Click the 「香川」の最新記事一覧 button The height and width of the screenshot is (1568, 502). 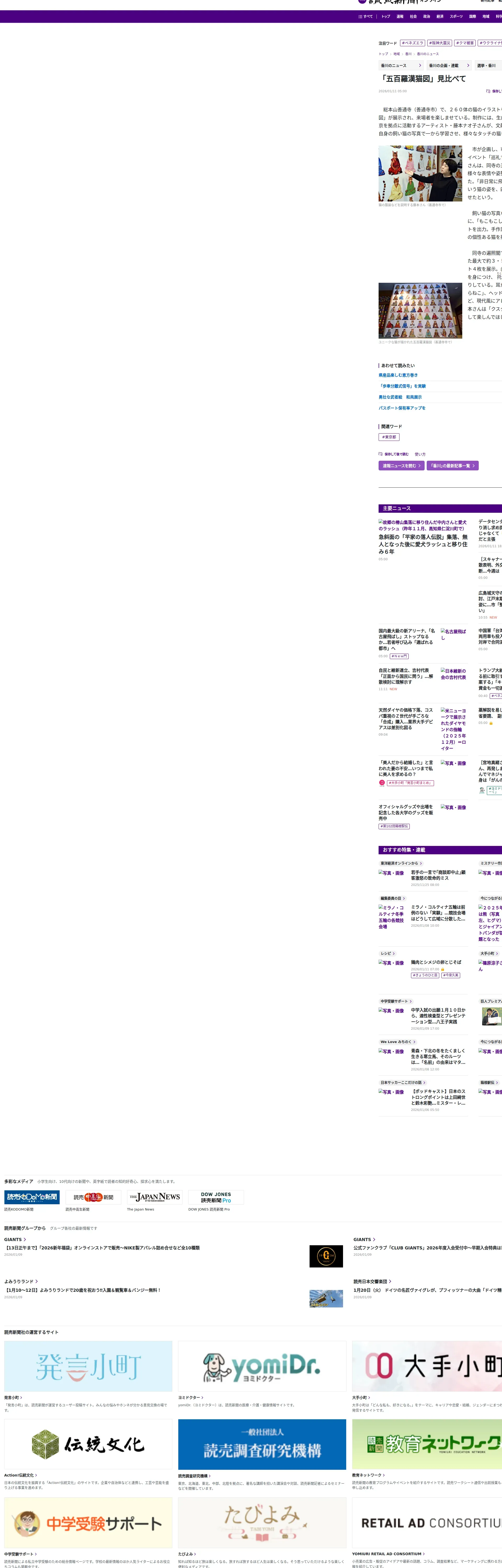(x=452, y=466)
